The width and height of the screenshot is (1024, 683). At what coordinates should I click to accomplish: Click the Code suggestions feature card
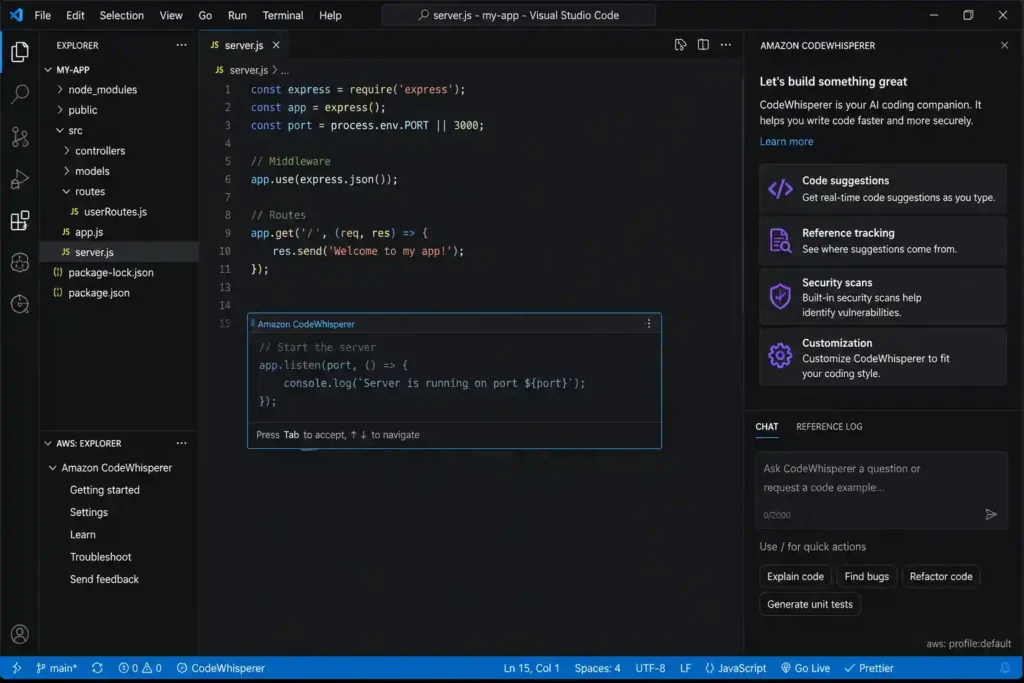882,189
